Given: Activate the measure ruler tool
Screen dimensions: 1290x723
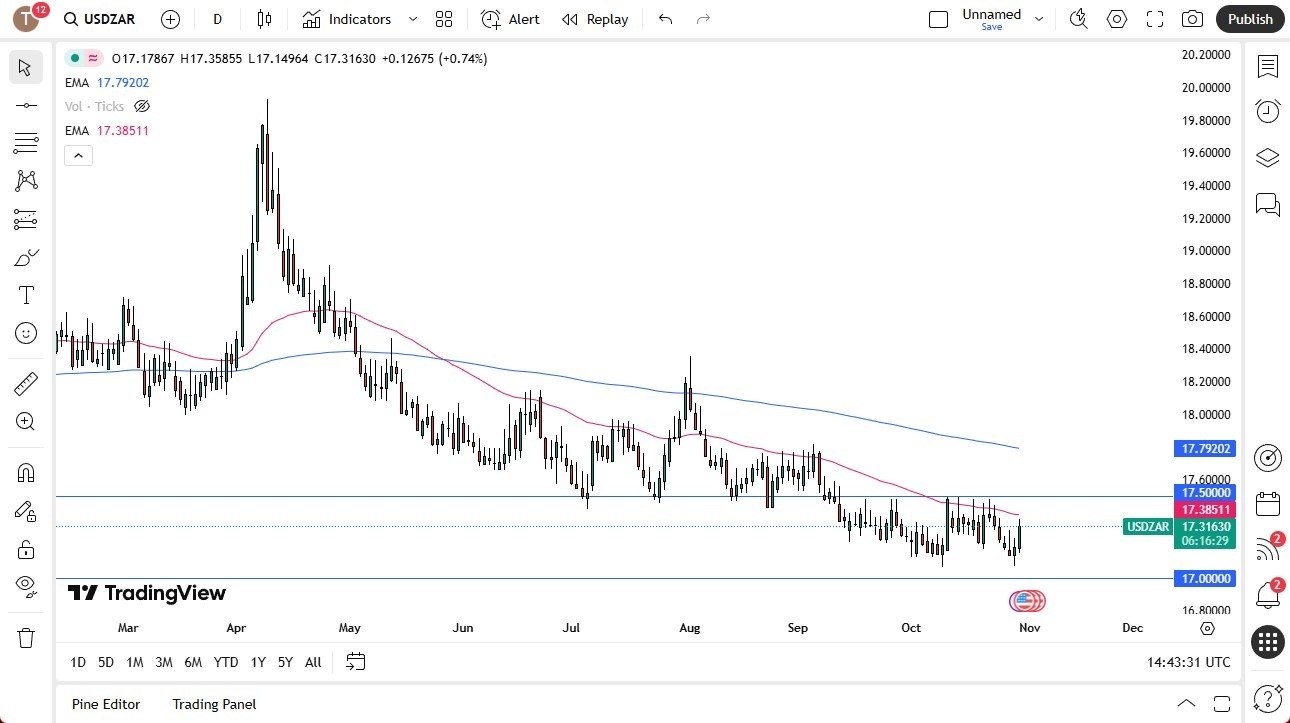Looking at the screenshot, I should point(26,383).
